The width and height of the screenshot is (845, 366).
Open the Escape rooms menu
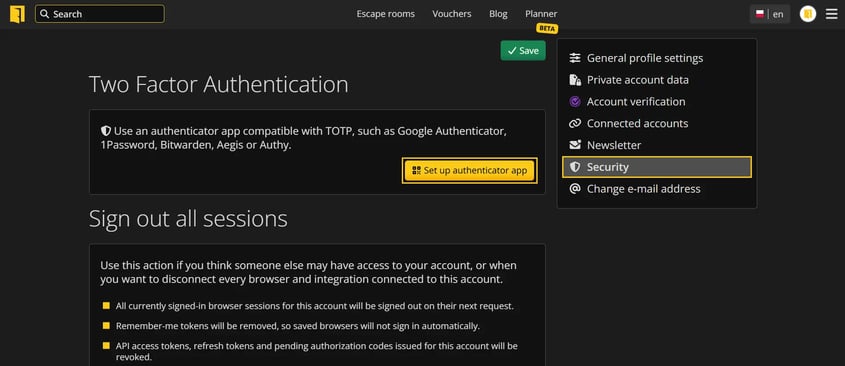385,14
